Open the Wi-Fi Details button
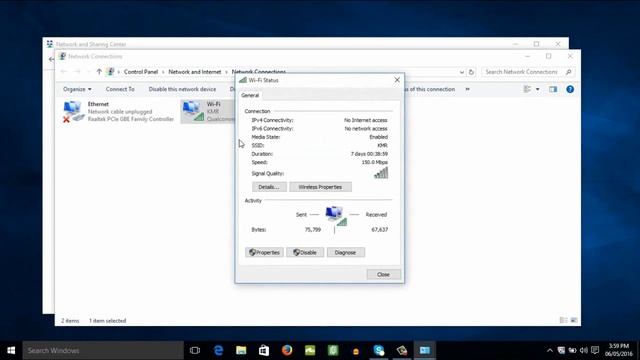 pos(269,187)
